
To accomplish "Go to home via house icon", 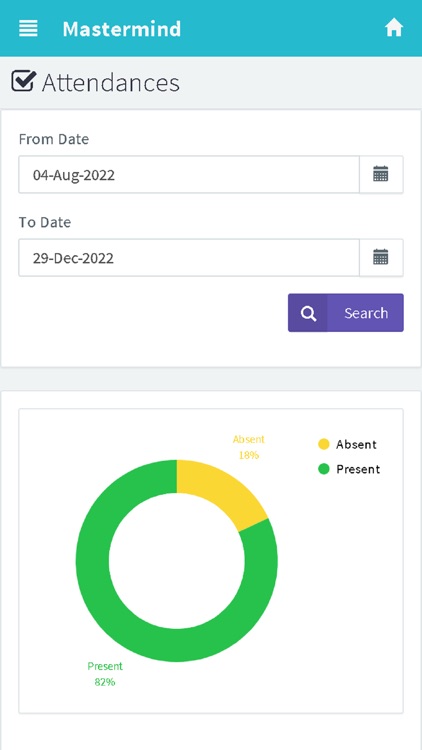I will pyautogui.click(x=394, y=28).
